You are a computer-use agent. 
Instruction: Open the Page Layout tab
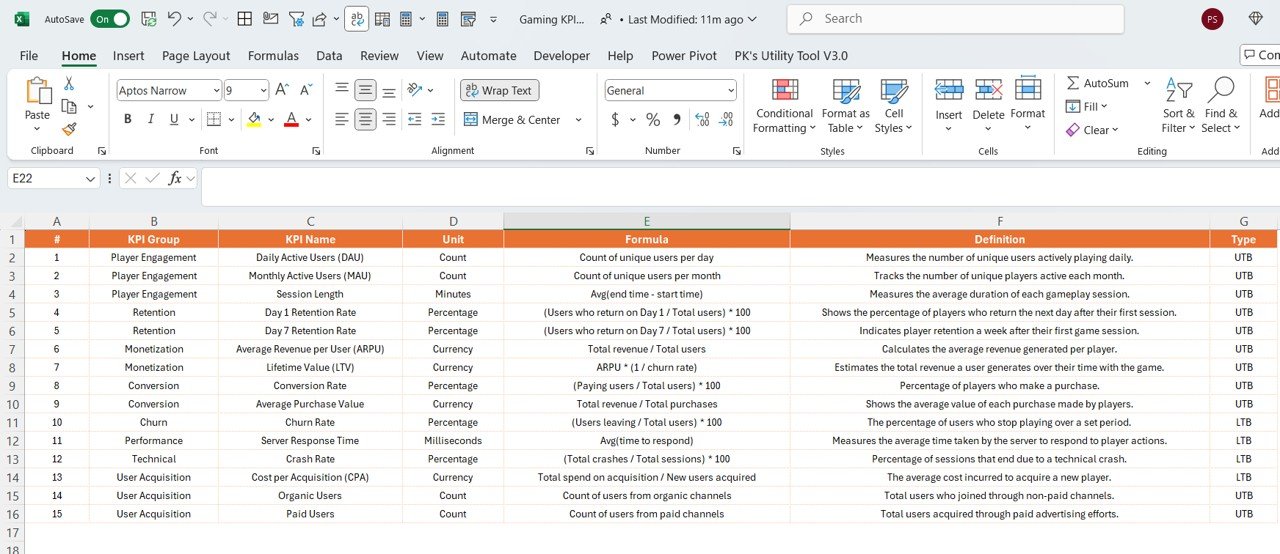pyautogui.click(x=196, y=56)
